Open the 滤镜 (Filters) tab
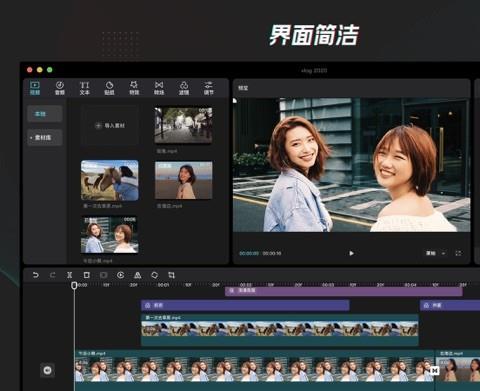Image resolution: width=480 pixels, height=391 pixels. click(x=184, y=88)
